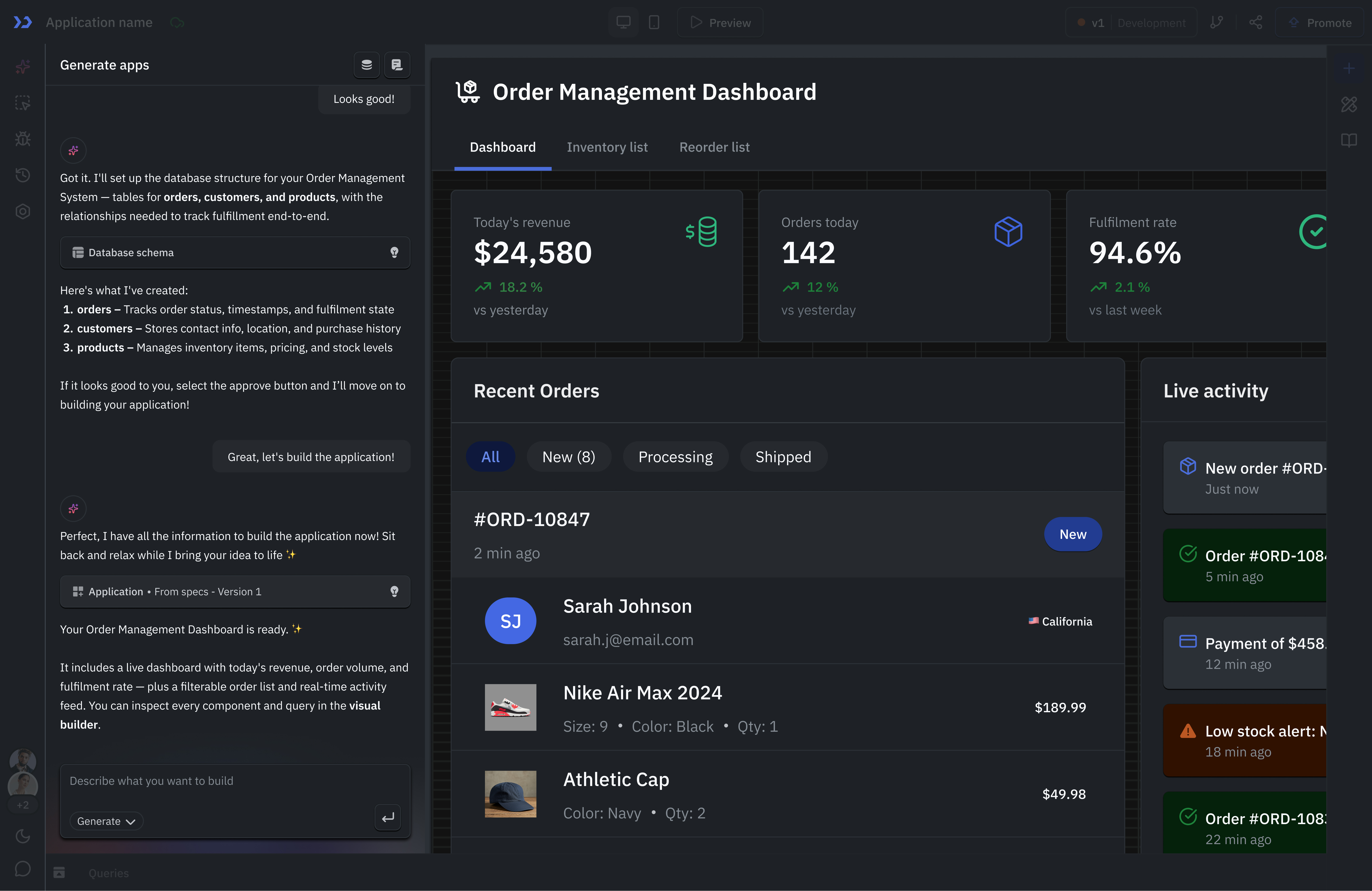Screen dimensions: 1372x891
Task: Expand the Database schema card
Action: [235, 252]
